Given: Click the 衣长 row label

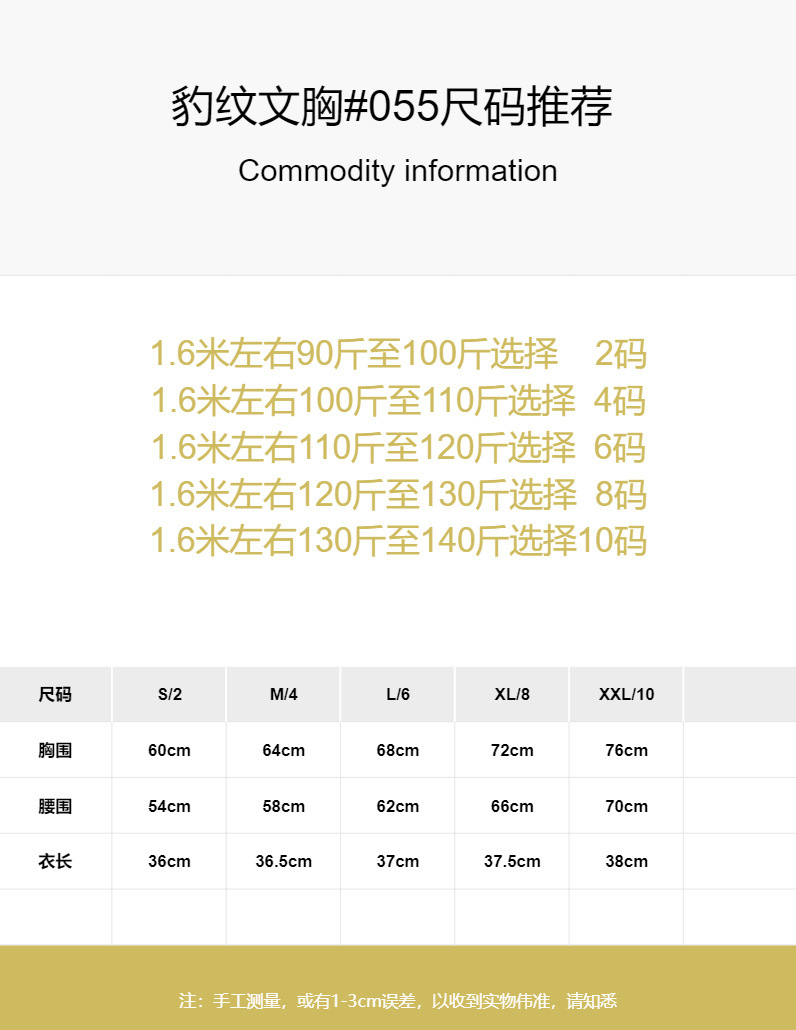Looking at the screenshot, I should [x=55, y=861].
